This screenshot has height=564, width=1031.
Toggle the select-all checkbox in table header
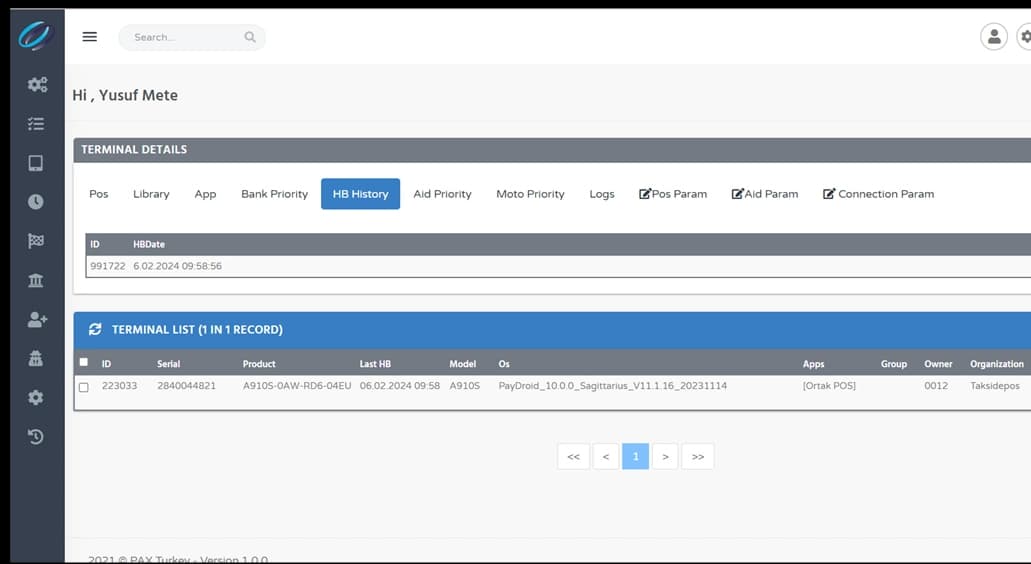(x=83, y=363)
